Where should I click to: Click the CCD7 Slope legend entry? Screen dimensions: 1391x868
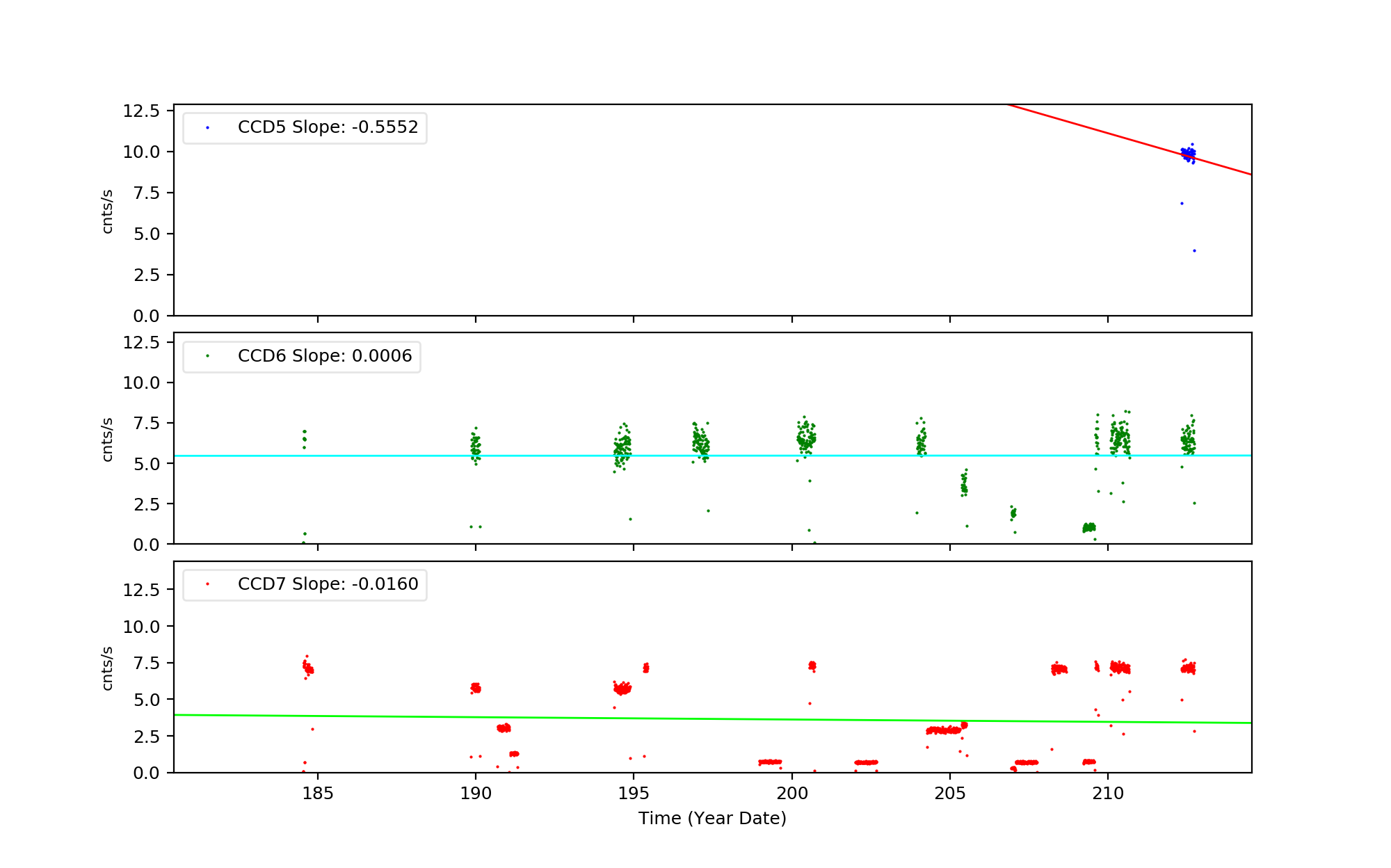point(328,584)
